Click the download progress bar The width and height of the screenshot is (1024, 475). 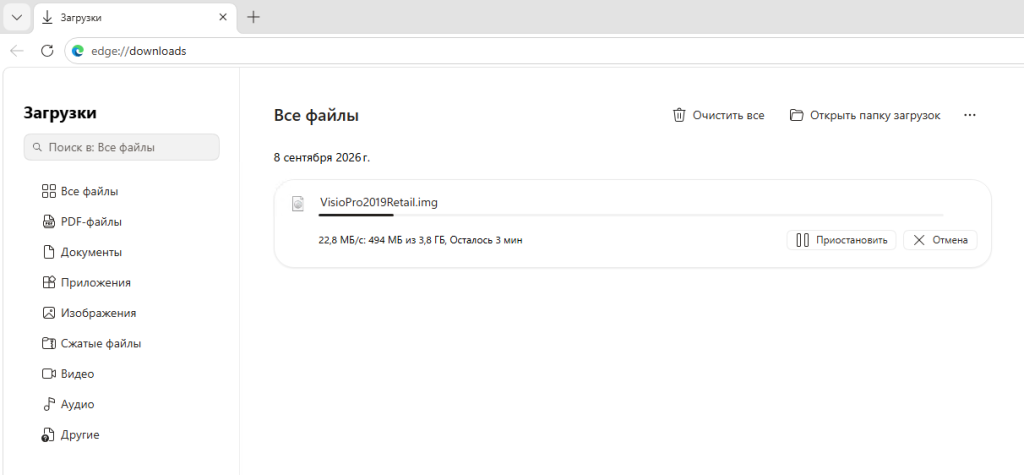tap(631, 214)
